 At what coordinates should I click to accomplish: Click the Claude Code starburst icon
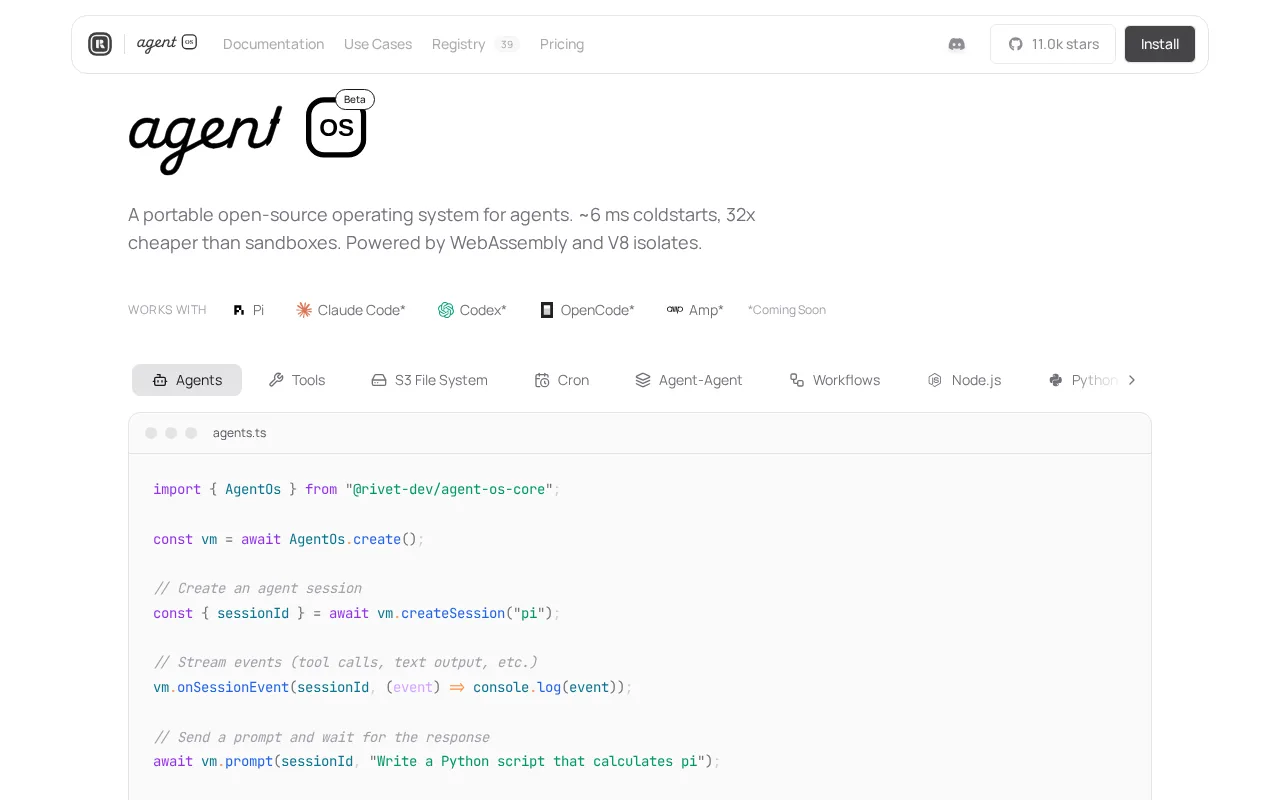coord(304,310)
